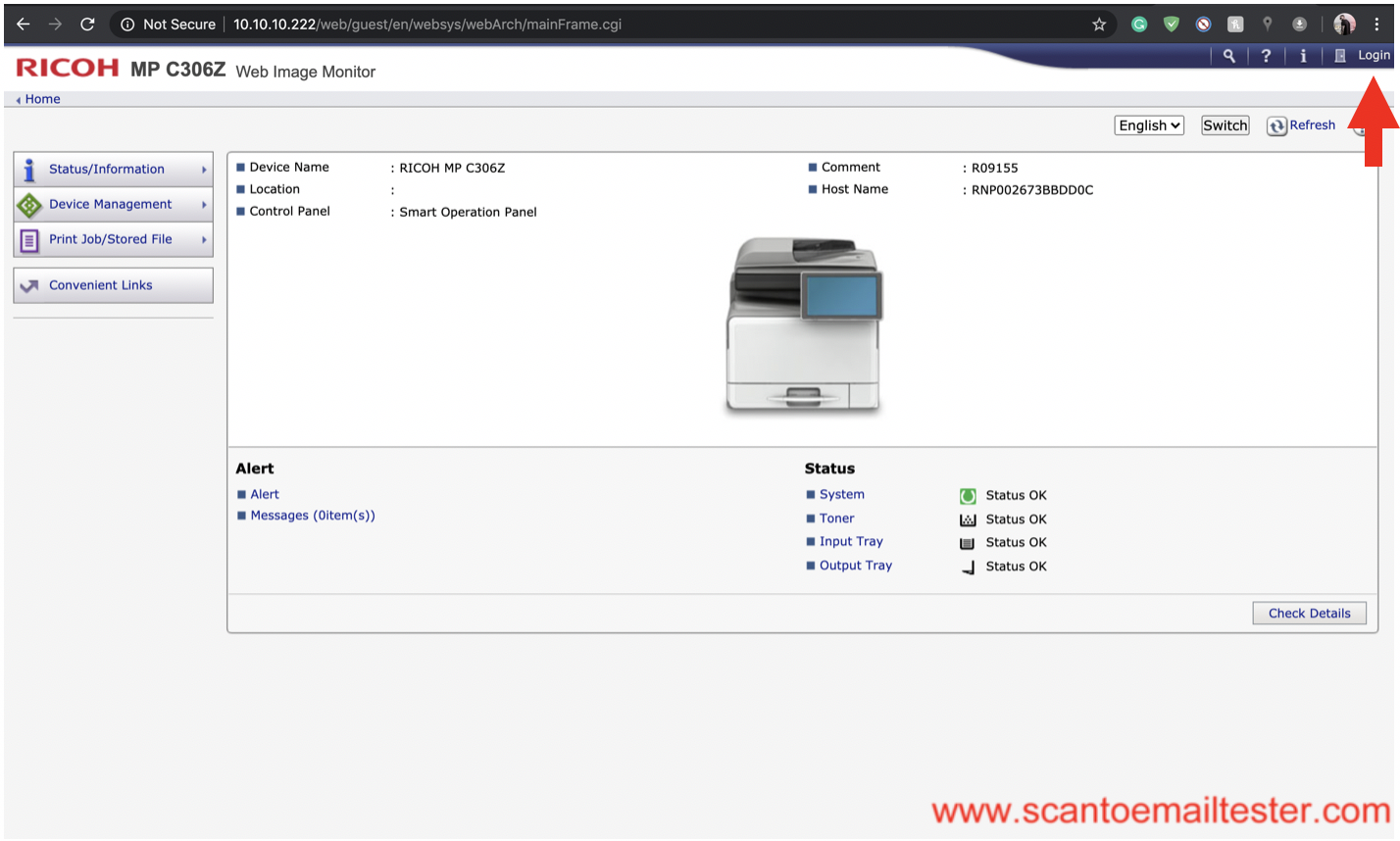
Task: Click the Toner status link
Action: 836,519
